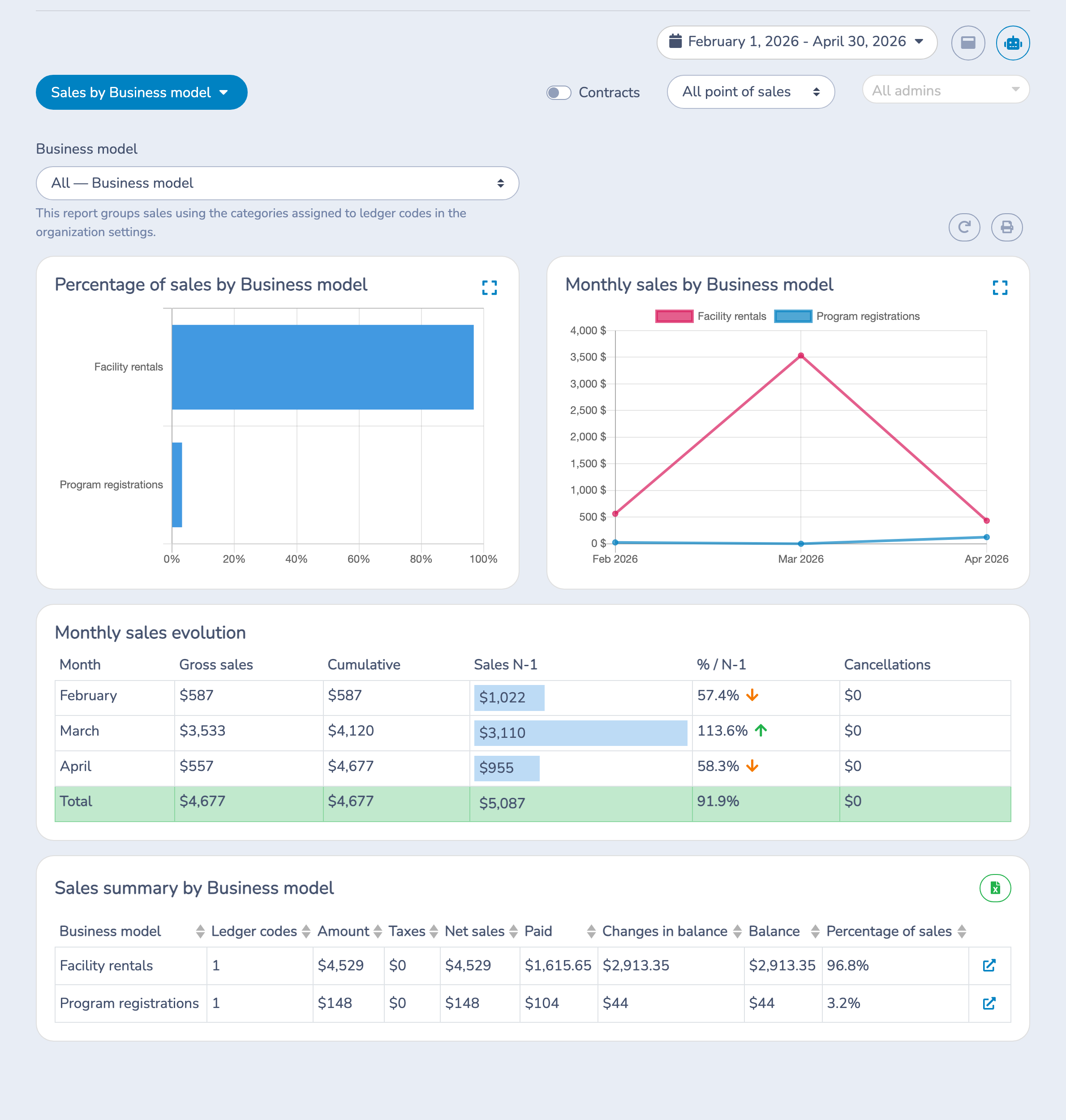Open the All admins dropdown

click(945, 90)
